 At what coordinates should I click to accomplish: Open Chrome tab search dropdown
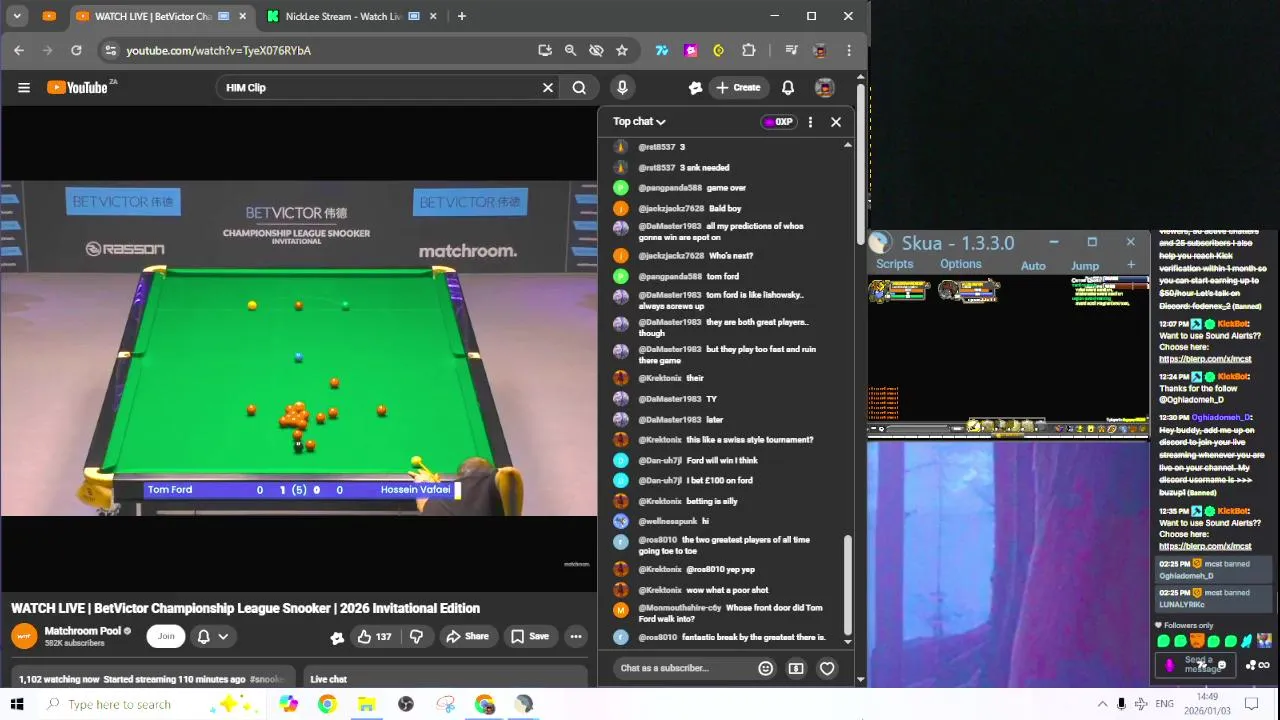click(x=17, y=16)
